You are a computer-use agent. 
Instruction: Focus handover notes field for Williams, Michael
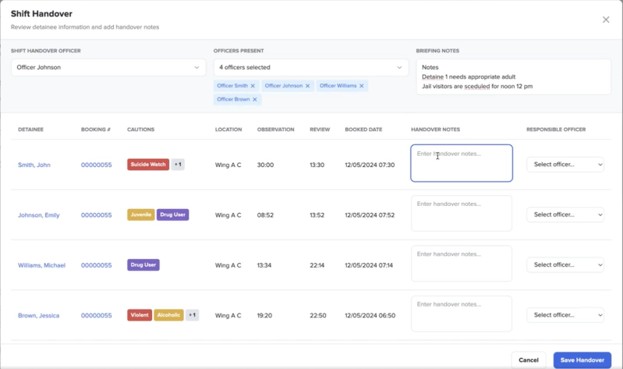(x=461, y=264)
